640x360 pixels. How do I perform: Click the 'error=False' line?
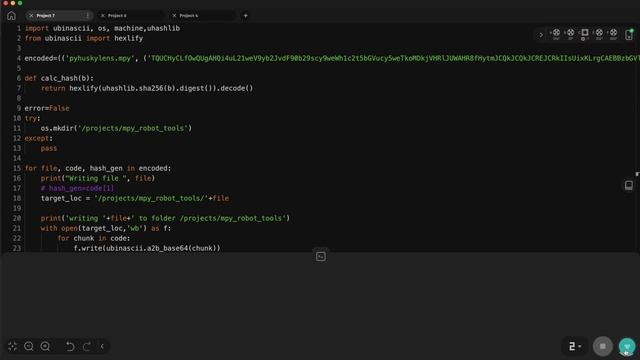47,108
